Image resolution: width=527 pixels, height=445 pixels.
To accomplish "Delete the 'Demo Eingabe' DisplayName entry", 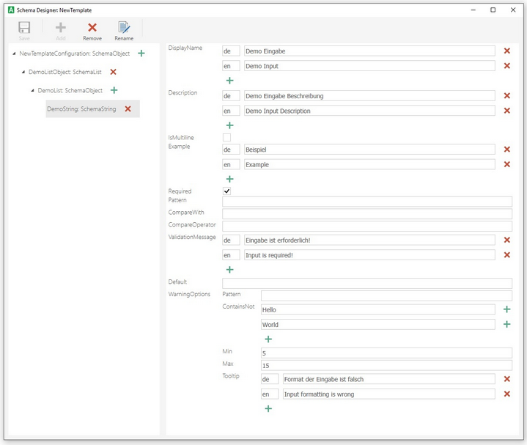I will (x=507, y=51).
